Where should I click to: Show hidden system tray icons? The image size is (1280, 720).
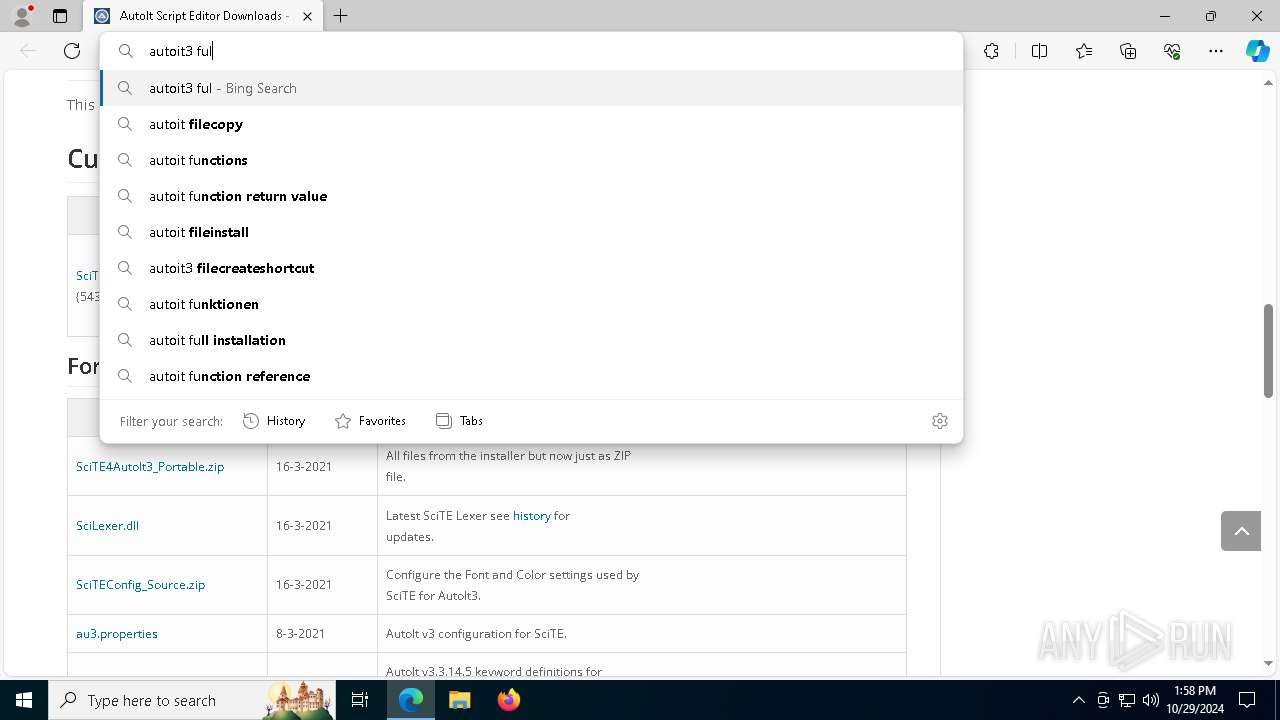(x=1078, y=700)
